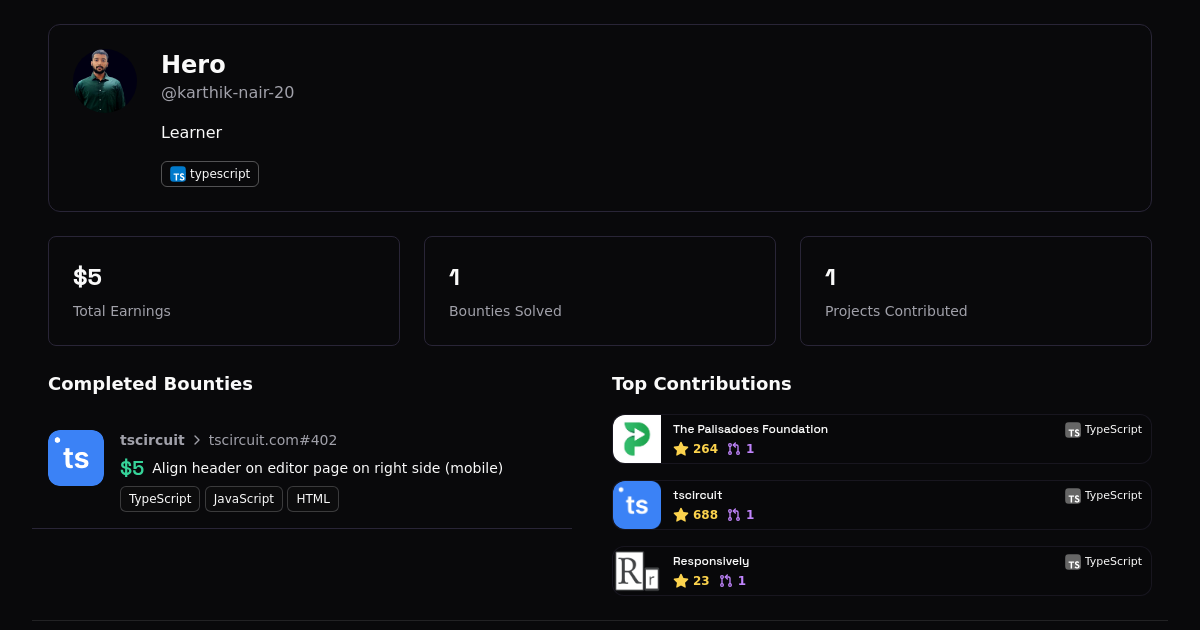Viewport: 1200px width, 630px height.
Task: Open bounty titled Align header on editor page
Action: (327, 468)
